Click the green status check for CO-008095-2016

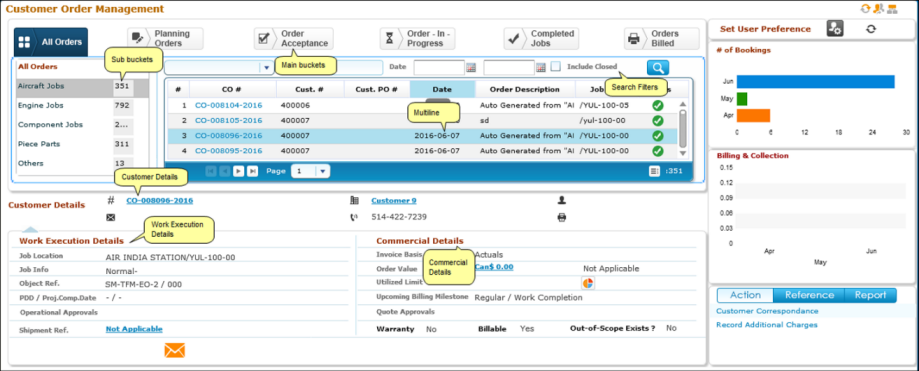[x=658, y=151]
